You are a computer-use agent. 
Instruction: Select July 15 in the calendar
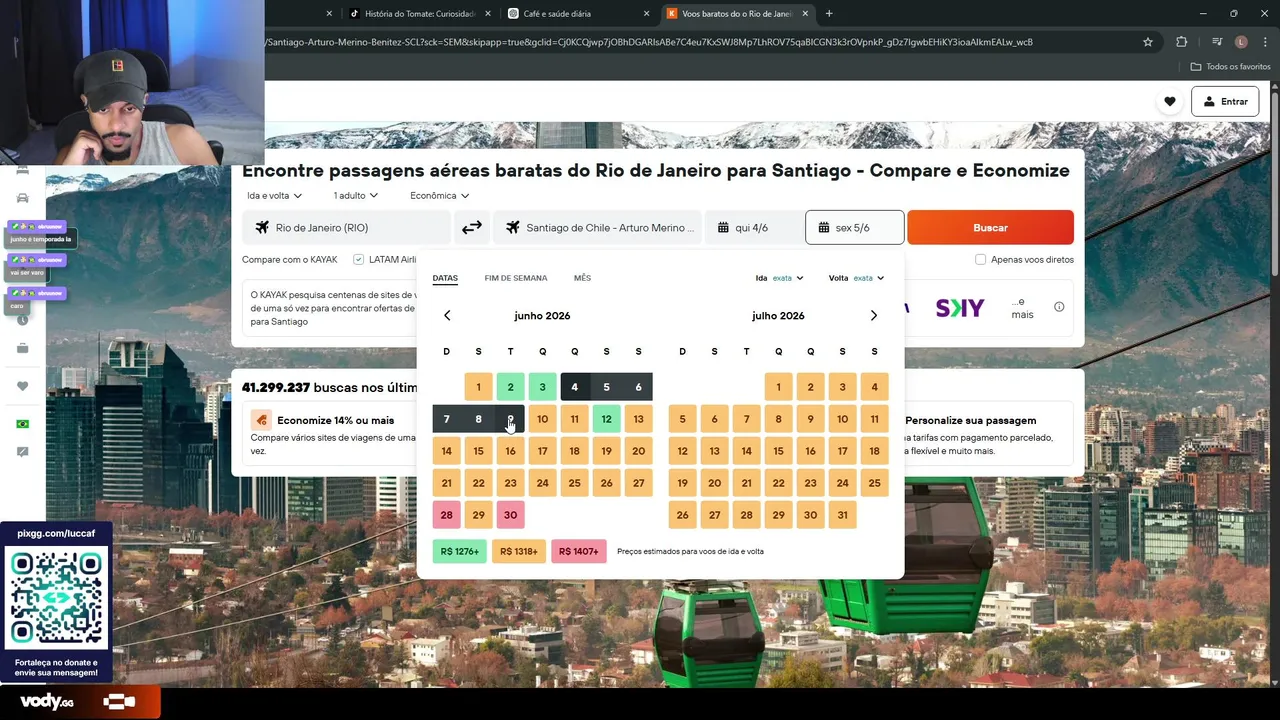click(x=778, y=451)
